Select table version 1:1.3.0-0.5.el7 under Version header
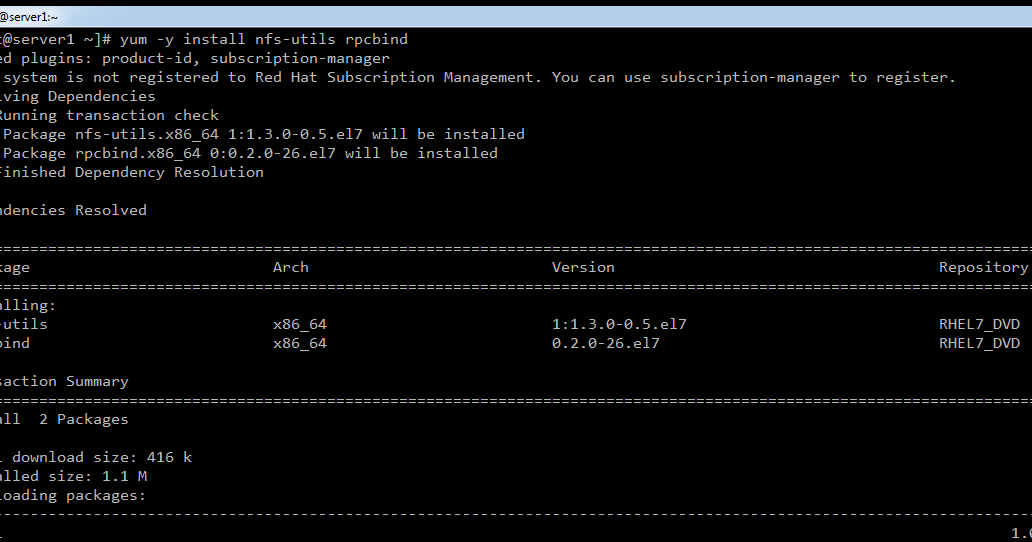Image resolution: width=1032 pixels, height=542 pixels. pyautogui.click(x=619, y=324)
